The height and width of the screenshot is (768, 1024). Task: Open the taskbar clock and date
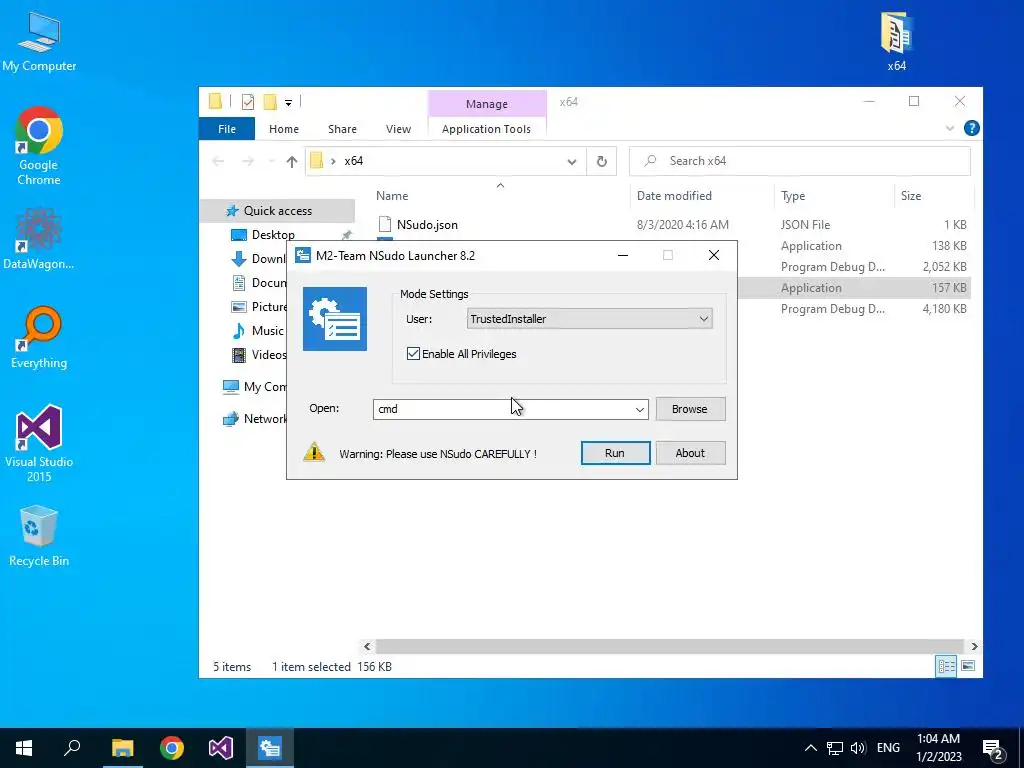938,748
